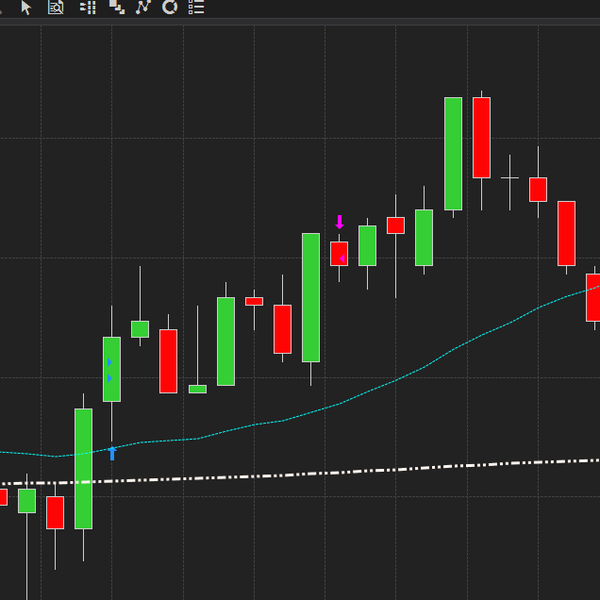Image resolution: width=600 pixels, height=600 pixels.
Task: Click the tiny red candle left of center
Action: 254,301
